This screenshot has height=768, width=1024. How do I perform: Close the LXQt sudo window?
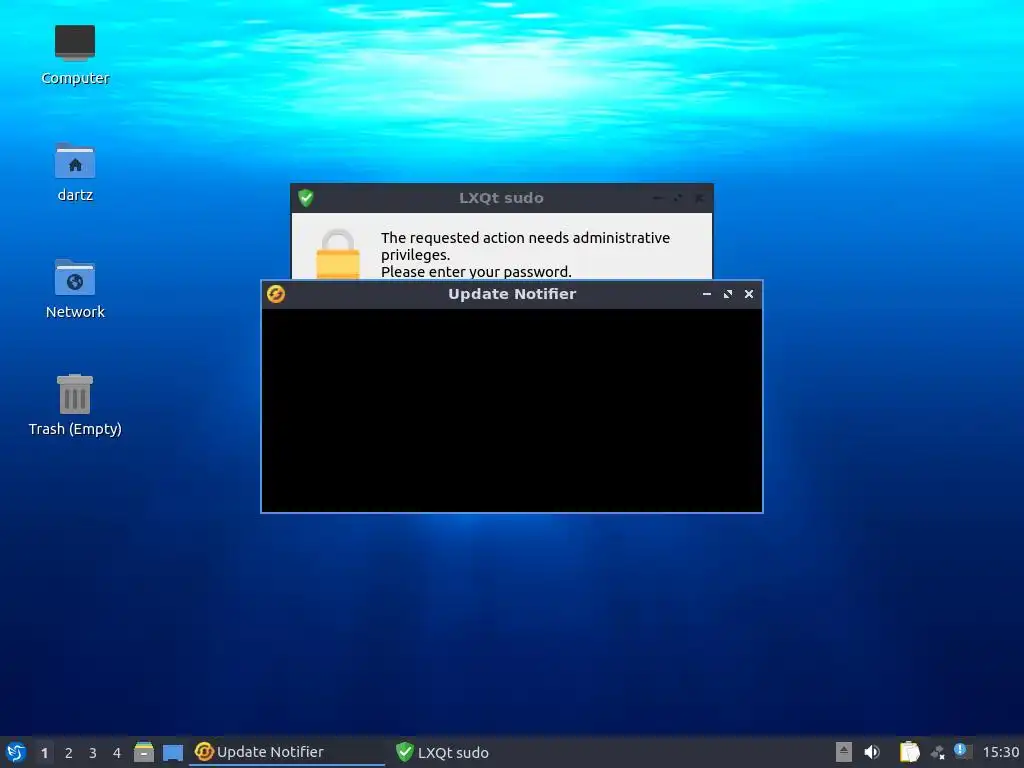(x=699, y=198)
